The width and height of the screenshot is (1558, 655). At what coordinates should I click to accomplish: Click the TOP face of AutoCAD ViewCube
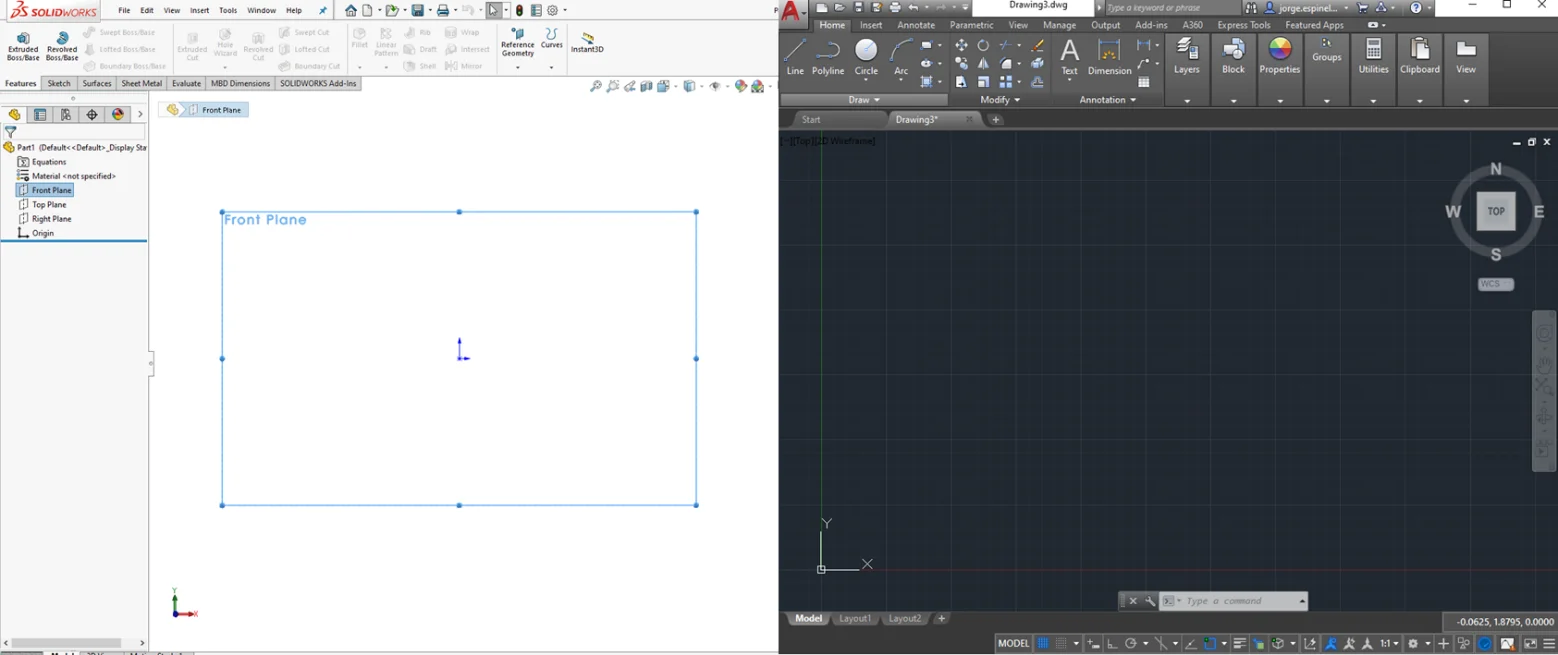click(x=1496, y=211)
